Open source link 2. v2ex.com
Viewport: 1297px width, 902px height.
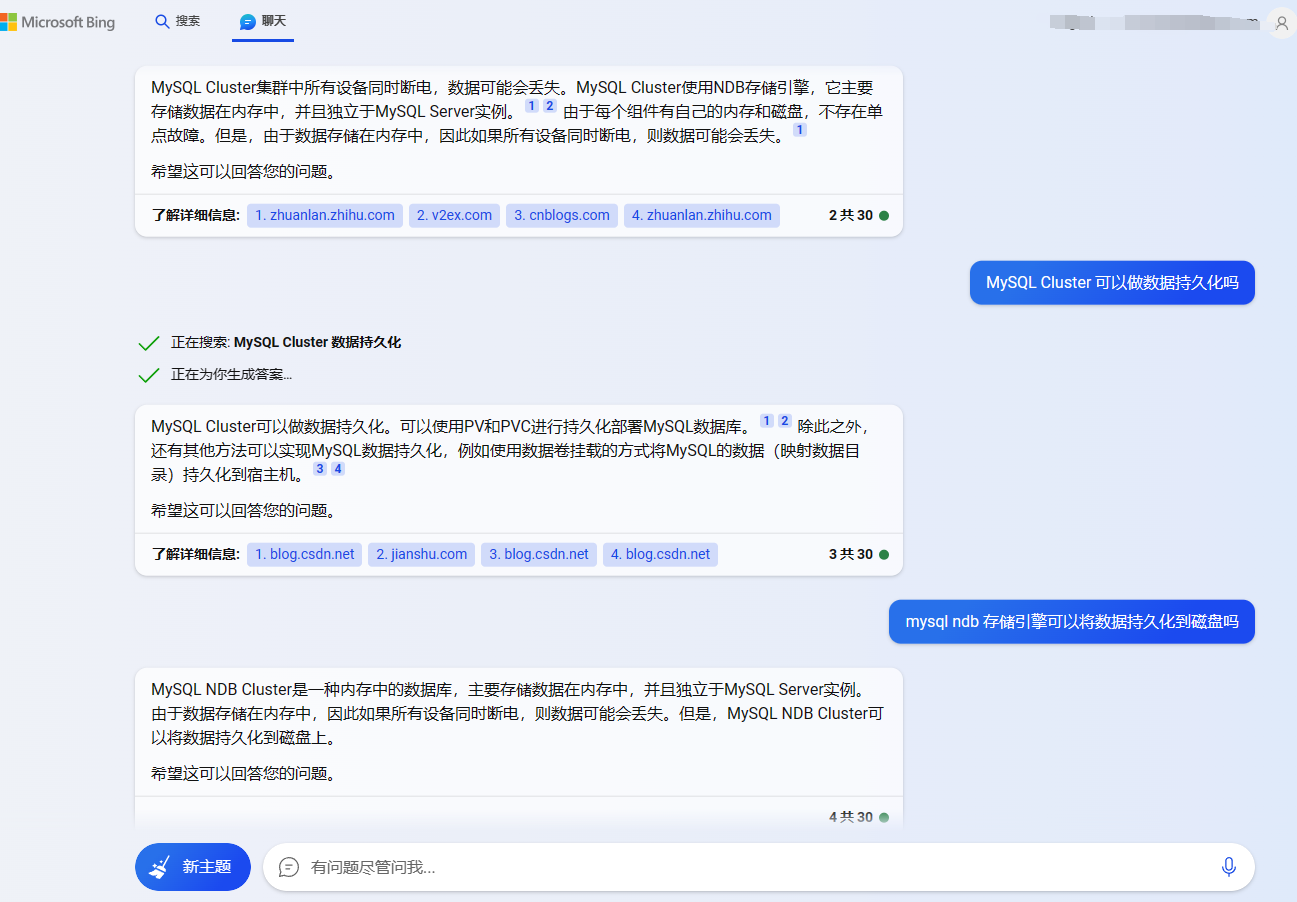tap(454, 215)
